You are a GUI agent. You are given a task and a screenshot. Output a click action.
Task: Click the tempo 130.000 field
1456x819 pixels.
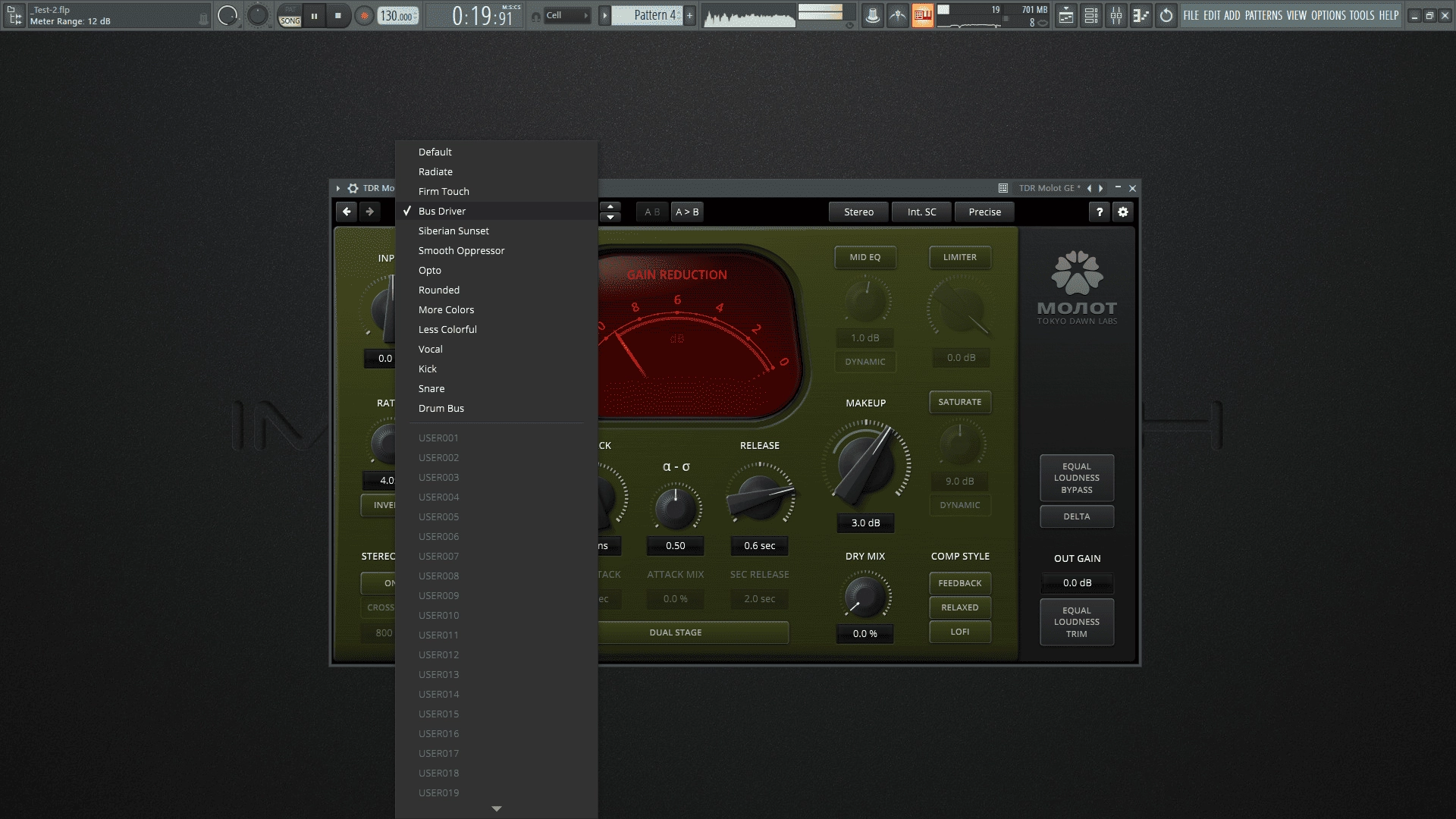(x=398, y=16)
